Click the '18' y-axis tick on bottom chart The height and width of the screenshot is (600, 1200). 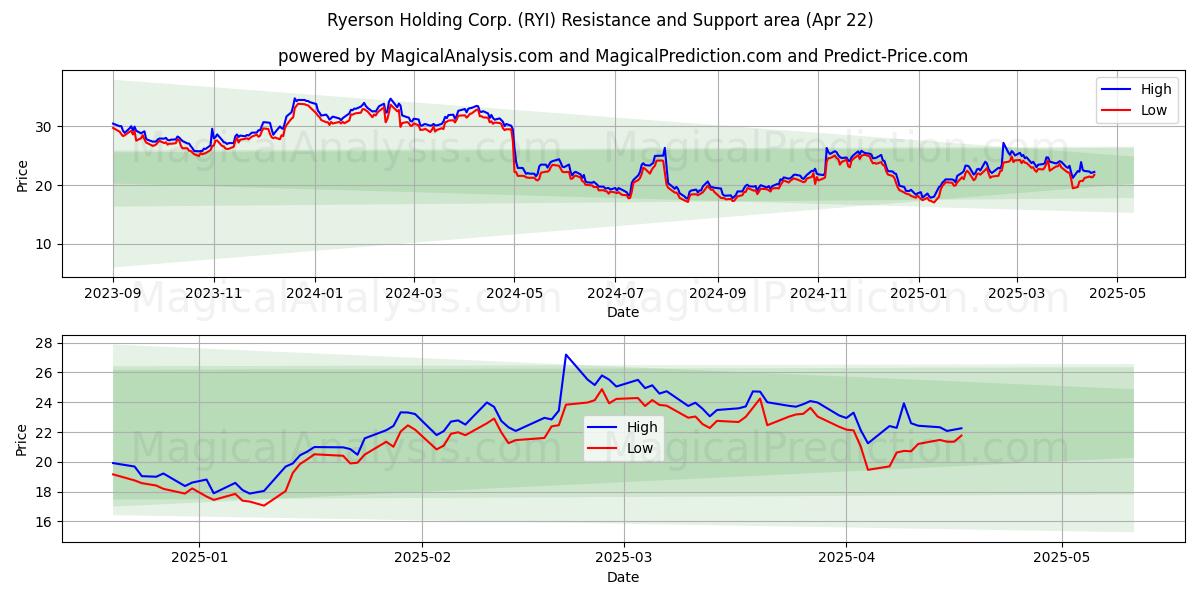pos(45,492)
